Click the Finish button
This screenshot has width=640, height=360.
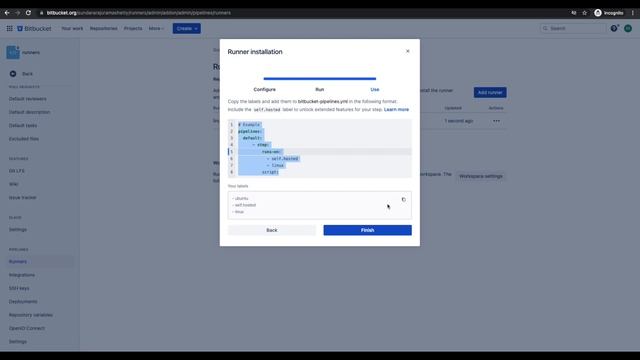(367, 230)
